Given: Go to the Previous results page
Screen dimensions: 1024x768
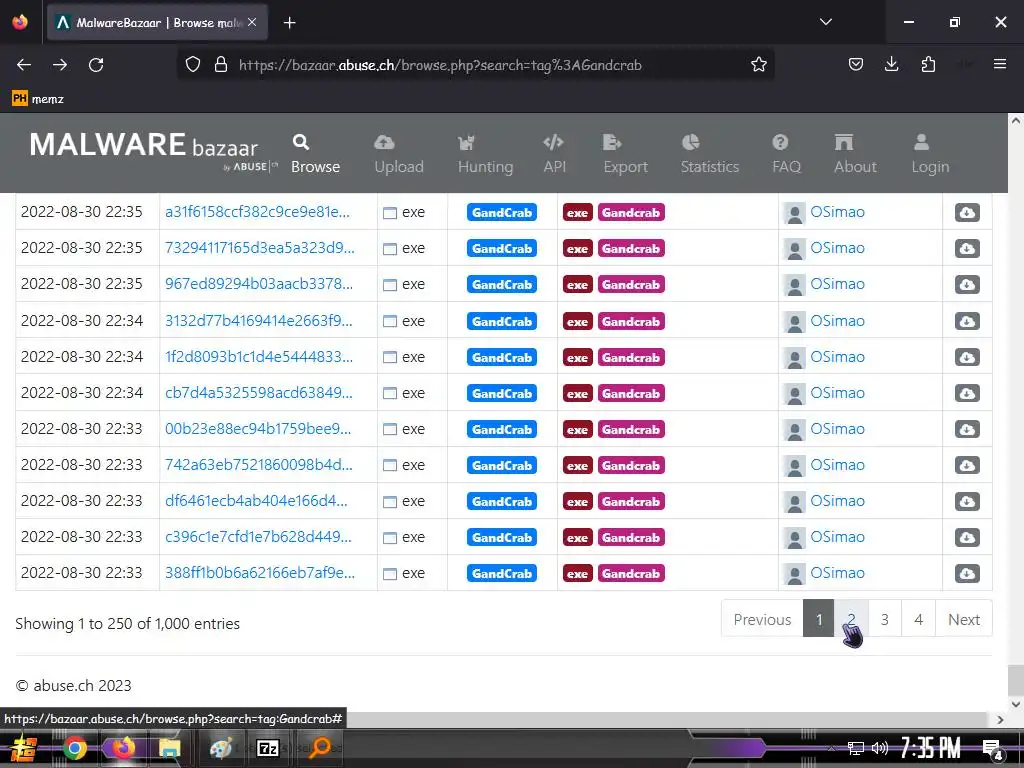Looking at the screenshot, I should (x=762, y=619).
